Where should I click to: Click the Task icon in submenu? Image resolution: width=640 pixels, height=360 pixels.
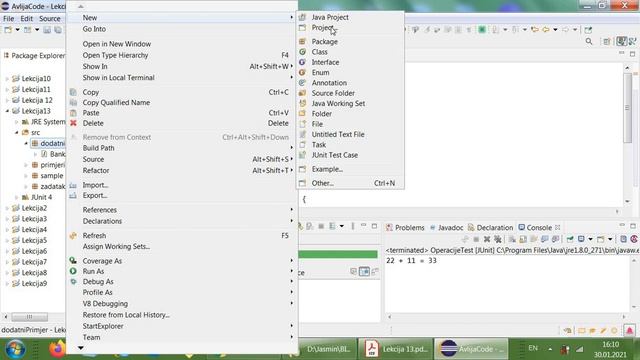[x=302, y=144]
